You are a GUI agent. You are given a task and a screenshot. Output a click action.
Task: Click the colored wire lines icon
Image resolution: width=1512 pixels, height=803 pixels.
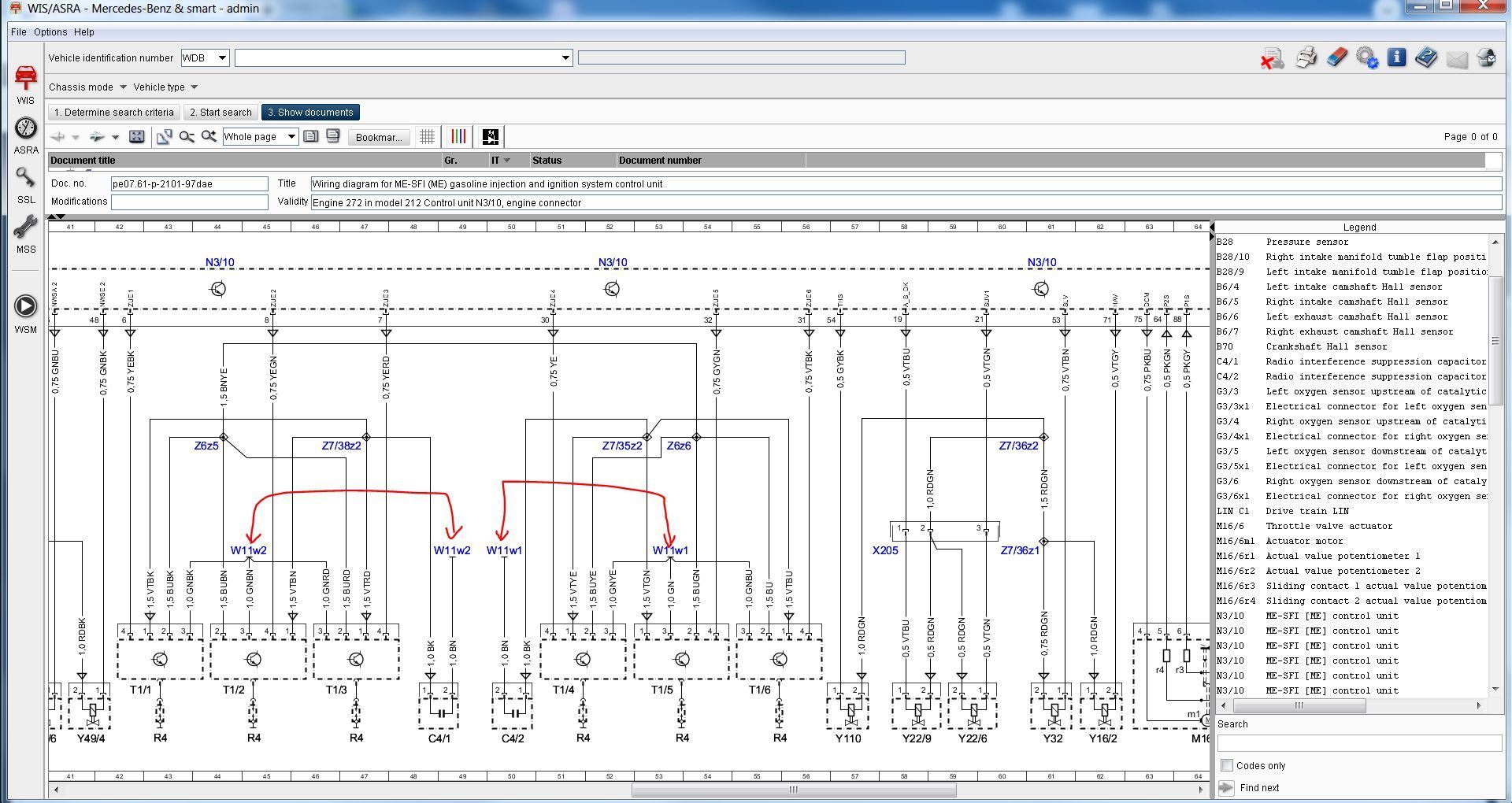(x=458, y=137)
